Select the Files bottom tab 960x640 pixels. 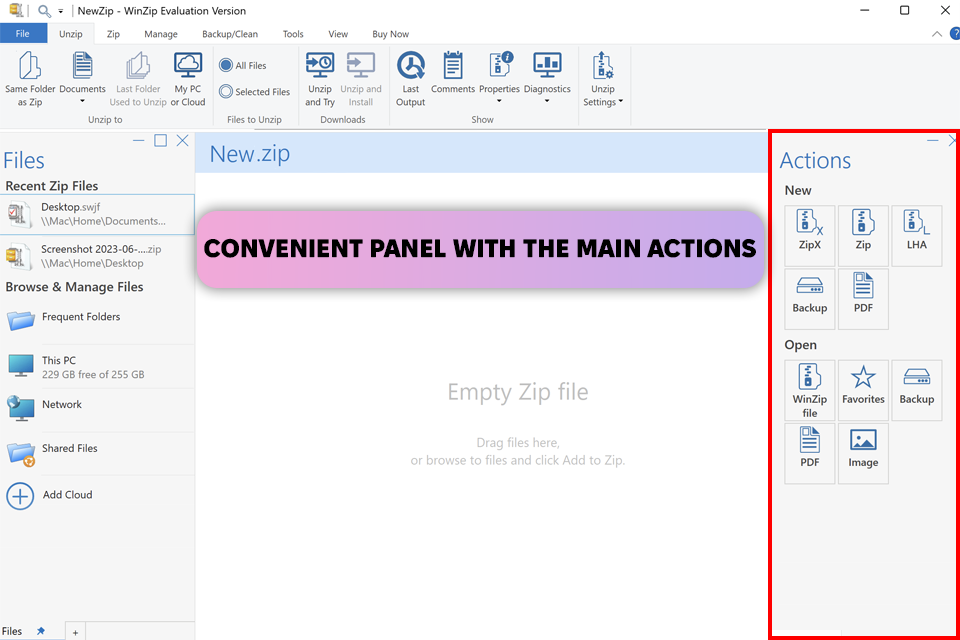tap(12, 631)
